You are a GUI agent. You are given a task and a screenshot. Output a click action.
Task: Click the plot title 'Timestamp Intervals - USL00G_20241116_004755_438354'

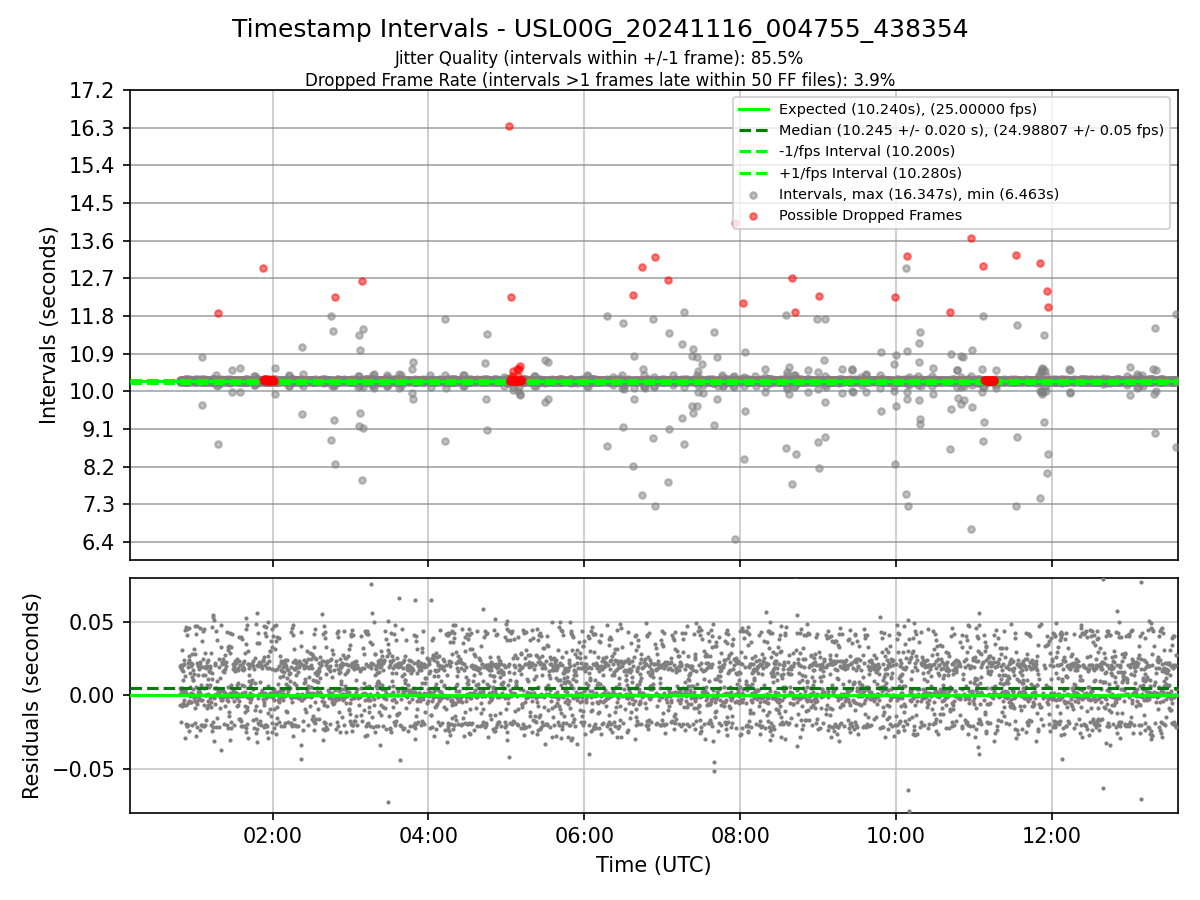(600, 29)
